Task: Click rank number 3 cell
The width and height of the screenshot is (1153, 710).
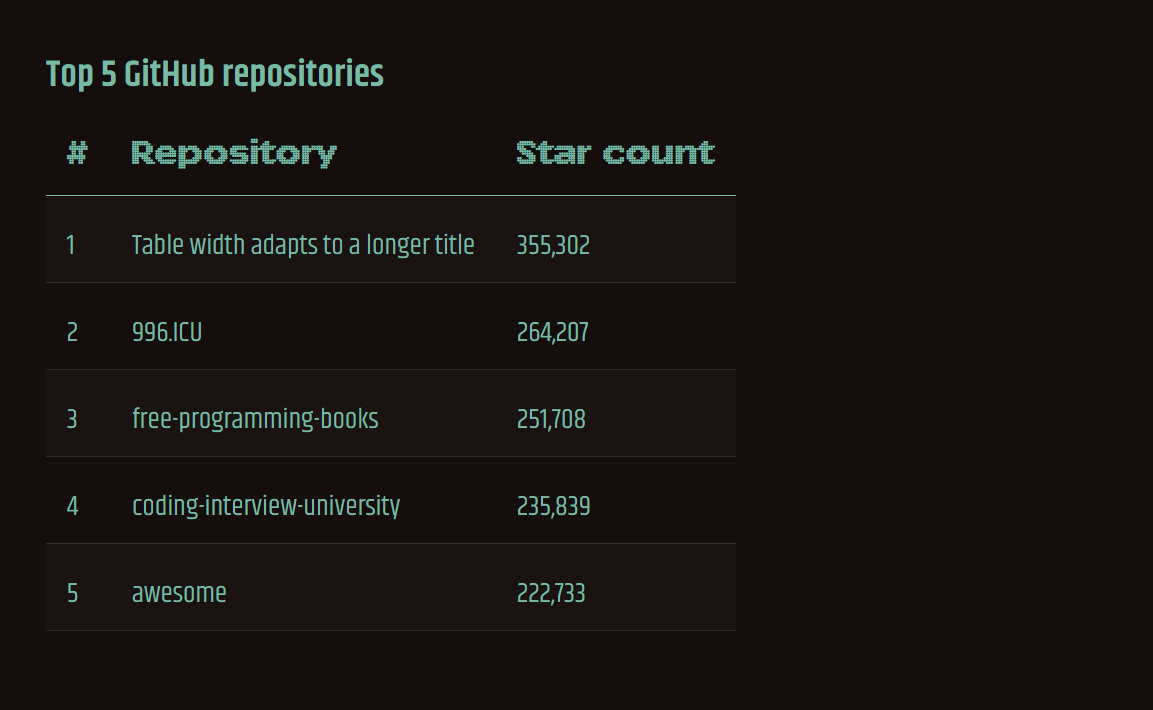Action: (x=72, y=419)
